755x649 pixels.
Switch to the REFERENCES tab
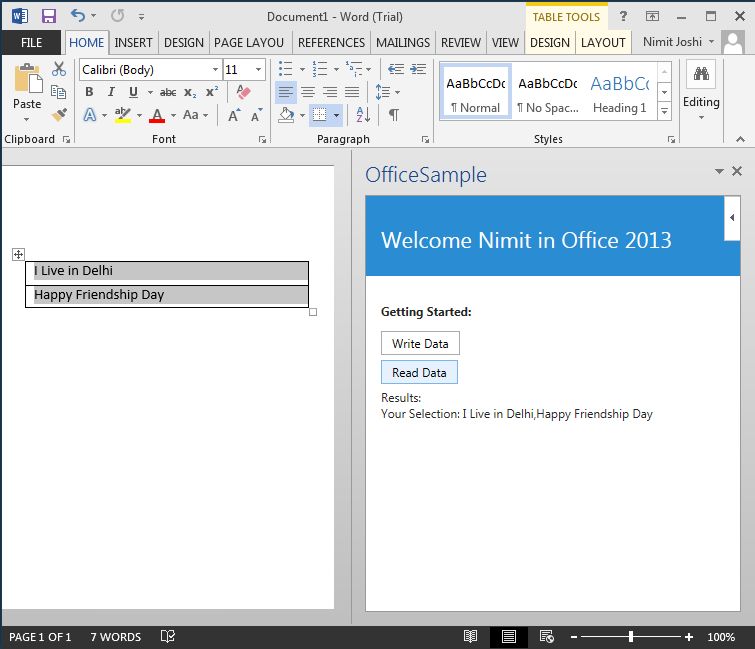click(x=331, y=43)
